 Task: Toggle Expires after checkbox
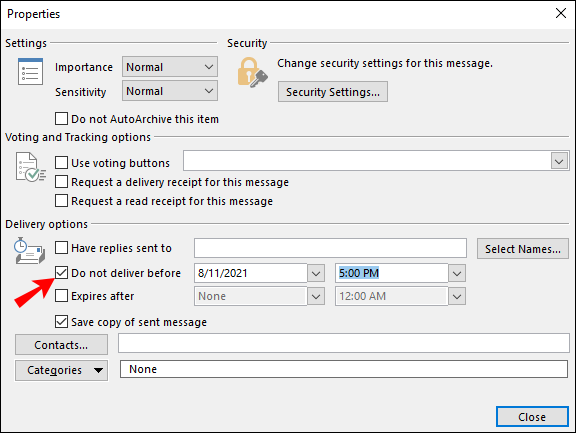61,296
